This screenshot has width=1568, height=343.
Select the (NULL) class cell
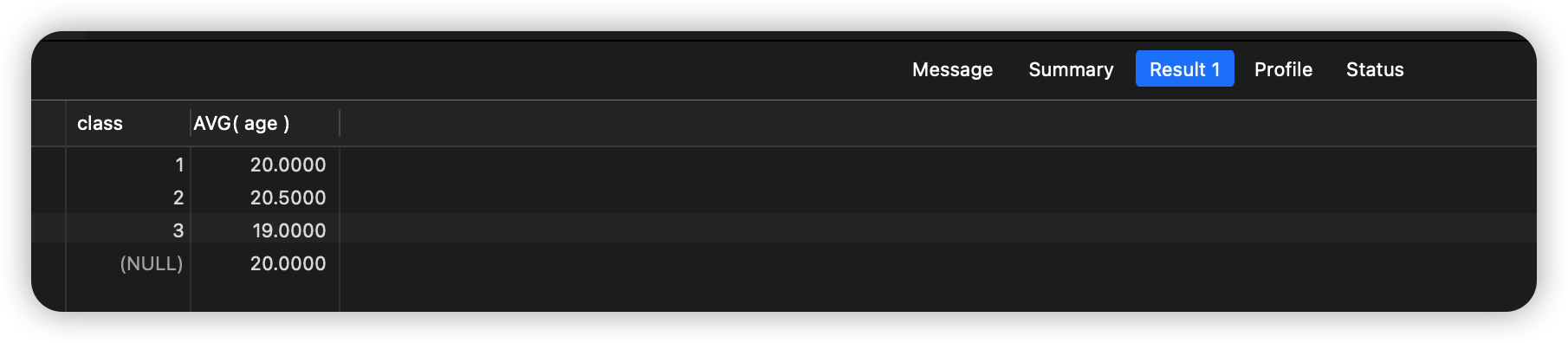[x=128, y=263]
